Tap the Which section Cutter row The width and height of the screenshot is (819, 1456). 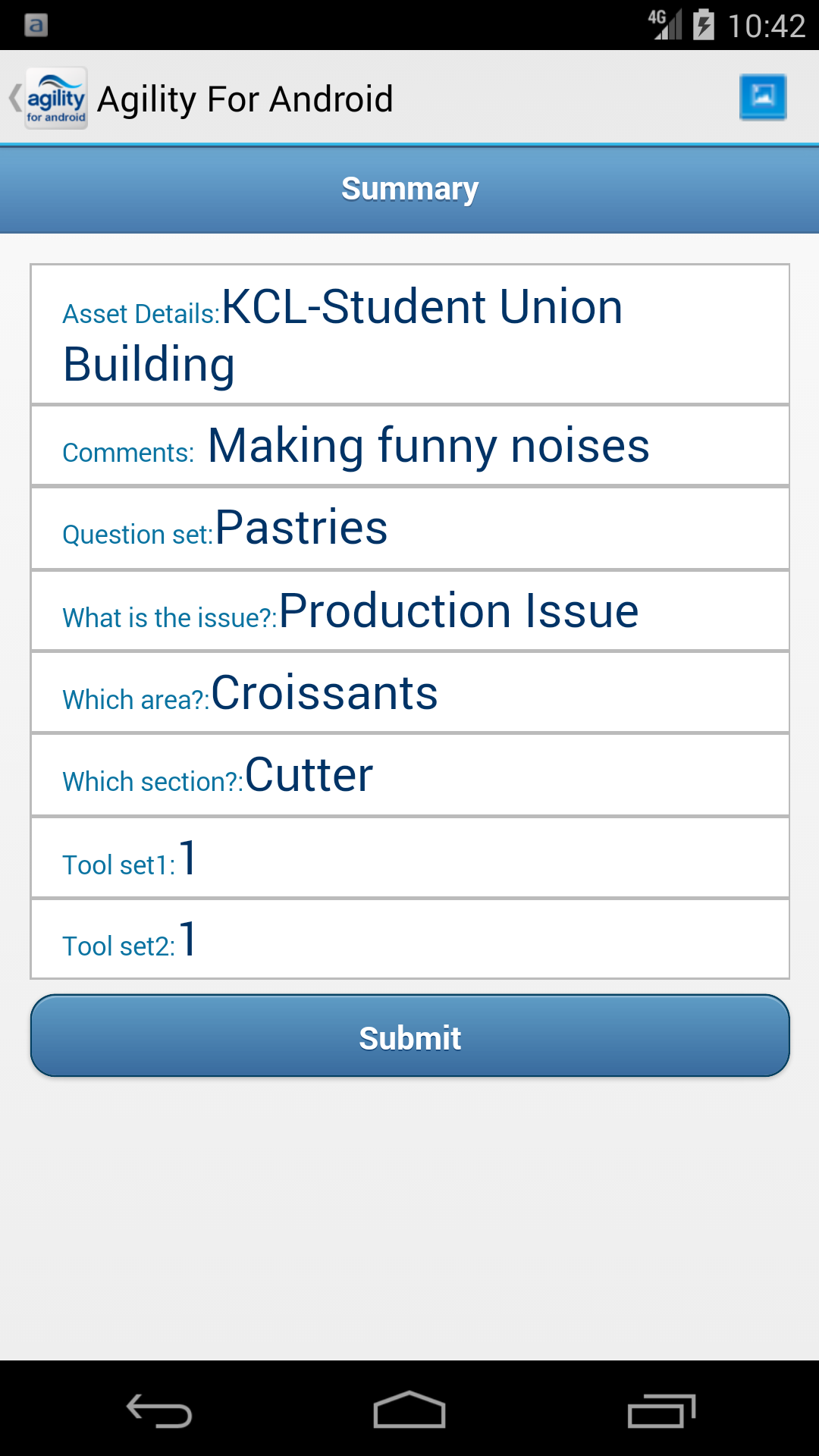[x=409, y=775]
